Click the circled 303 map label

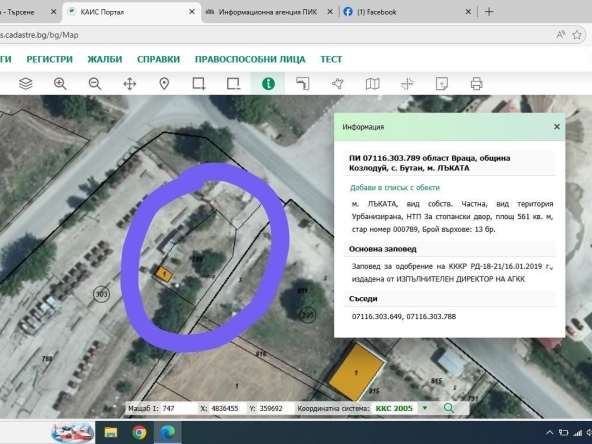[101, 294]
